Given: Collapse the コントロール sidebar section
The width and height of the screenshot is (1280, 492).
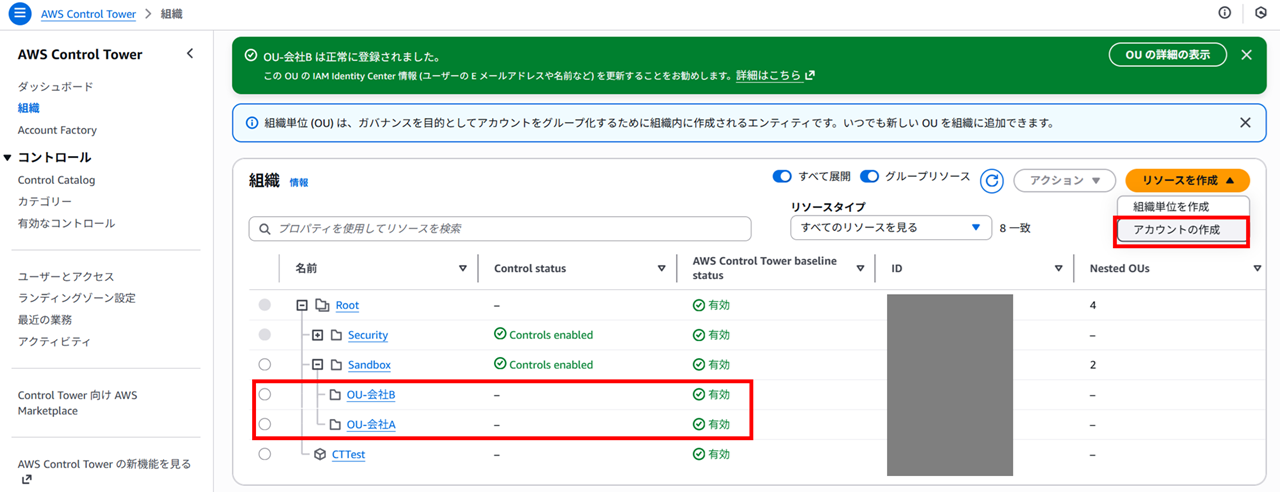Looking at the screenshot, I should point(8,158).
